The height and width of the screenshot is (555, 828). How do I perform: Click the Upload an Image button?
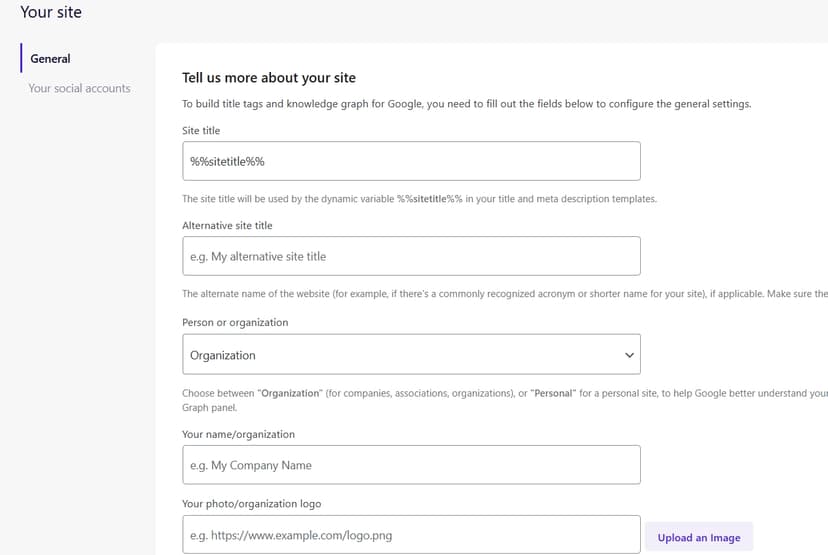pyautogui.click(x=699, y=537)
